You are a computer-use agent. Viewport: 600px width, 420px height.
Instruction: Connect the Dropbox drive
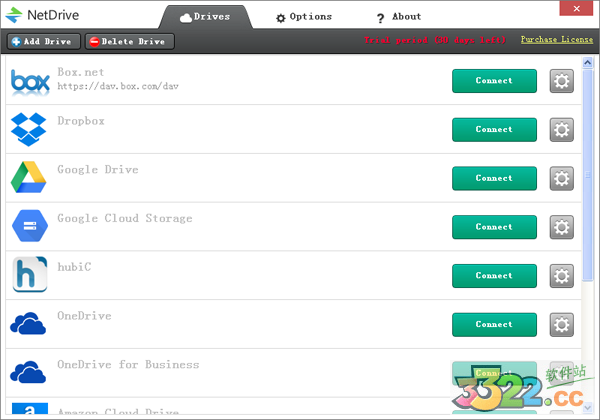(x=494, y=130)
